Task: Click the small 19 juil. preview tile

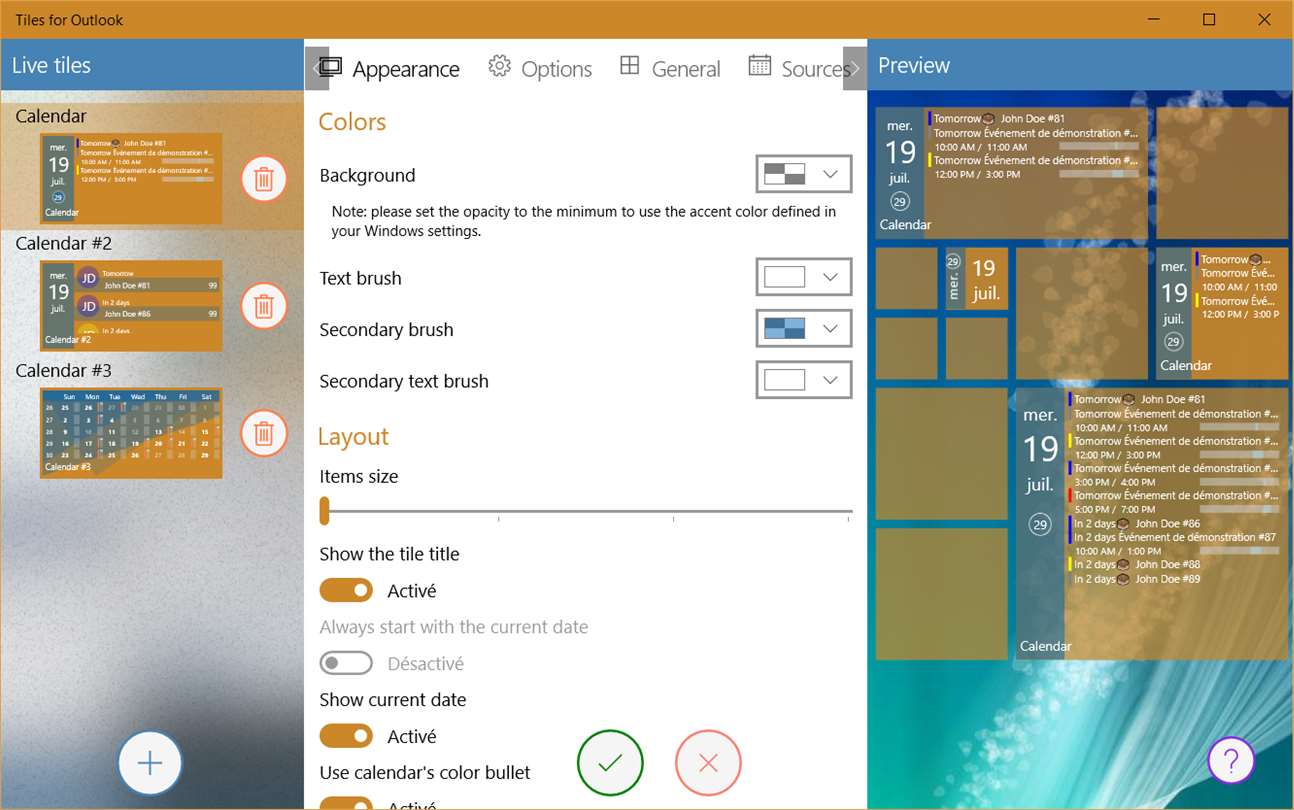Action: 977,279
